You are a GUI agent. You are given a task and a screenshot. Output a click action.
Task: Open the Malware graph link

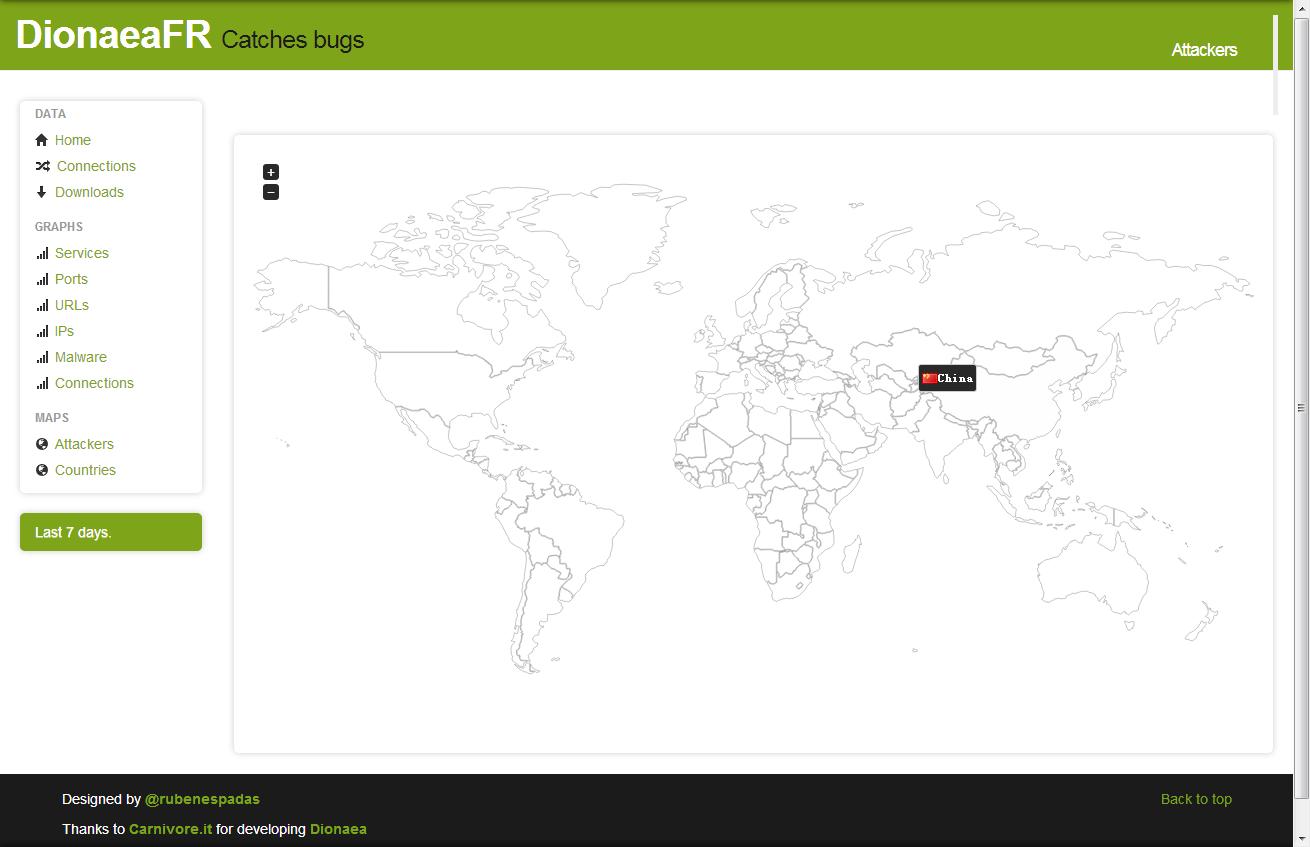tap(81, 357)
